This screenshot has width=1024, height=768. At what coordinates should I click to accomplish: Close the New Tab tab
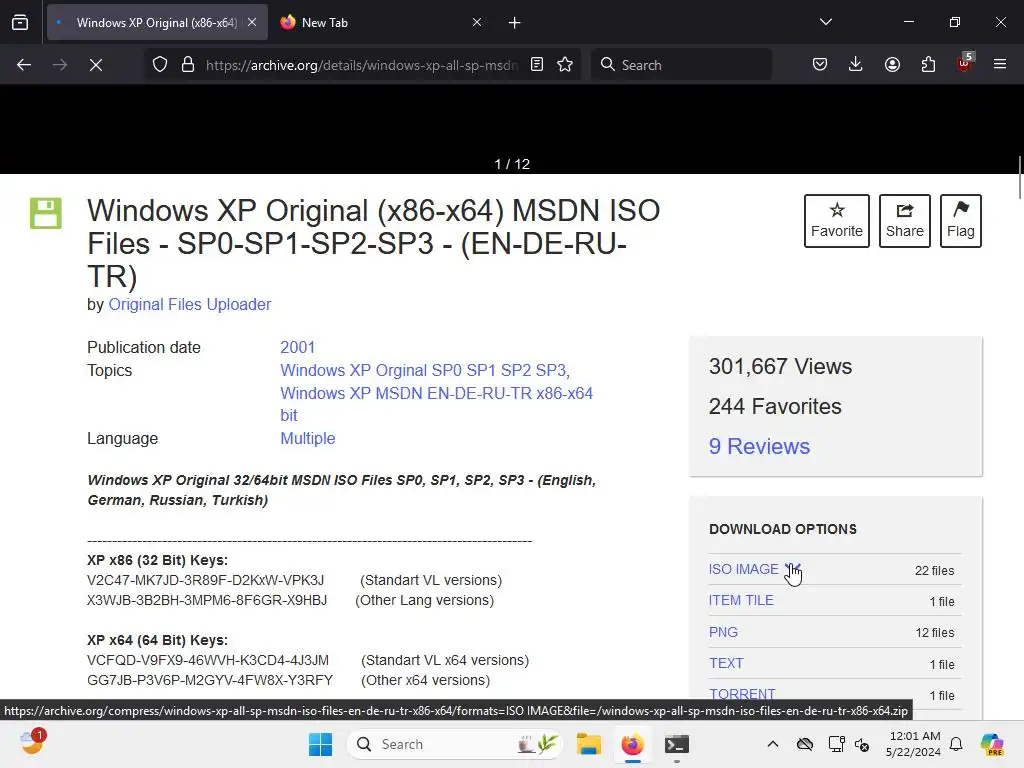coord(477,22)
